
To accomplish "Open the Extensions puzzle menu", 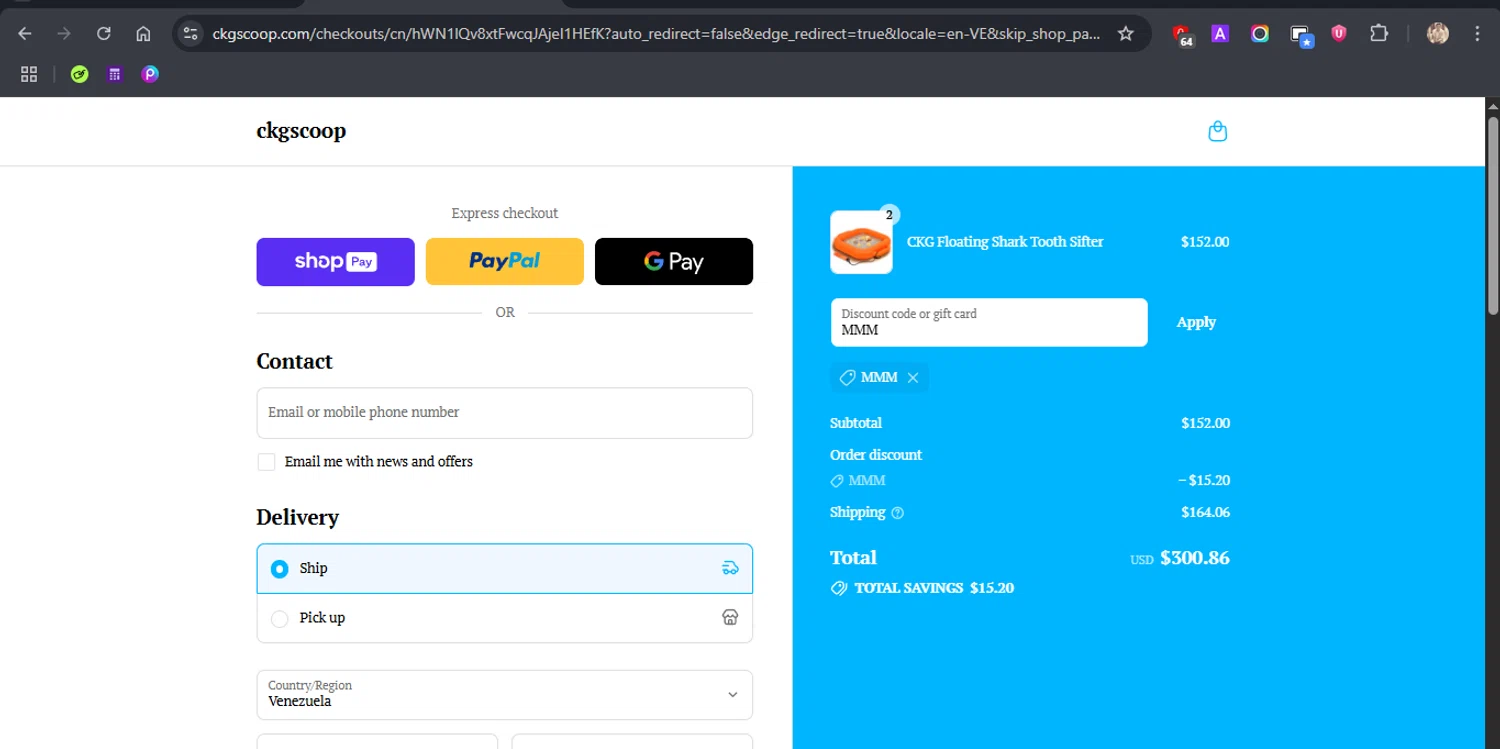I will pyautogui.click(x=1379, y=34).
